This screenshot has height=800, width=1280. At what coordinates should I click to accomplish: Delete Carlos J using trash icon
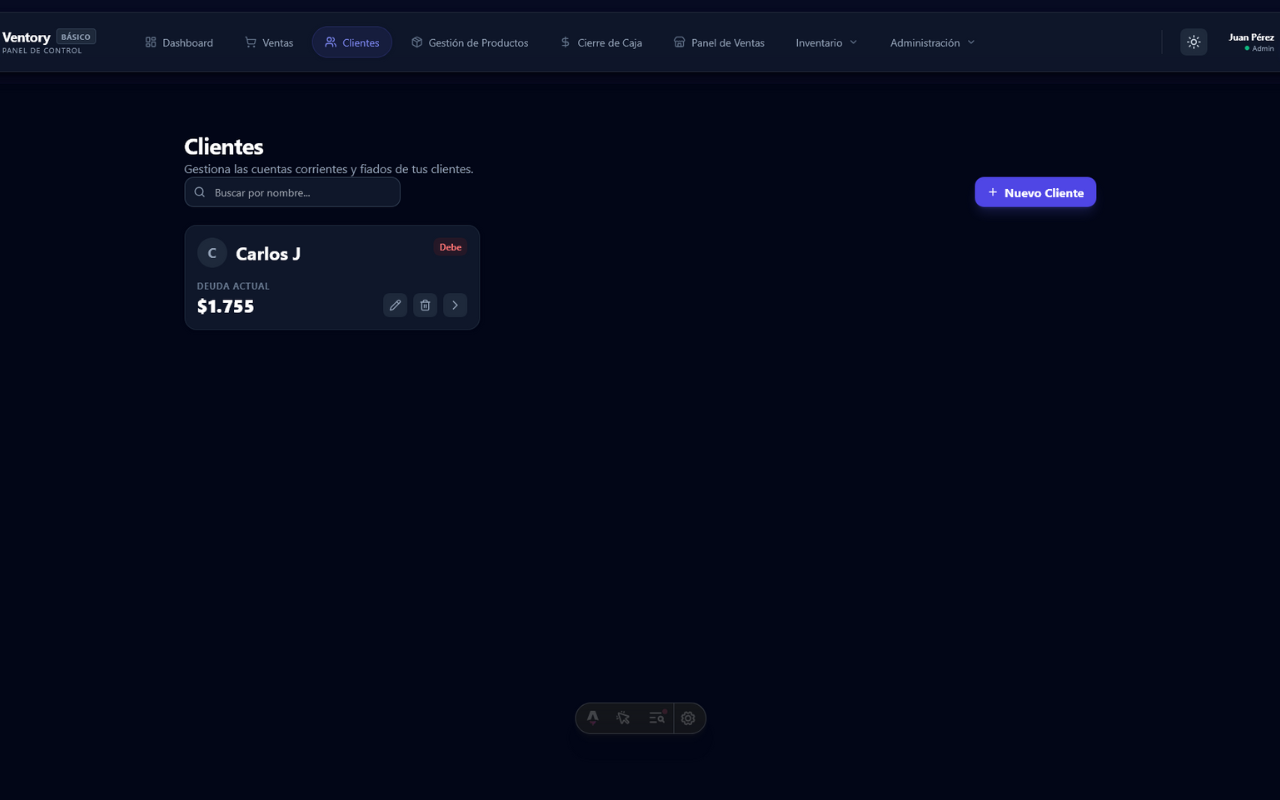pyautogui.click(x=425, y=305)
